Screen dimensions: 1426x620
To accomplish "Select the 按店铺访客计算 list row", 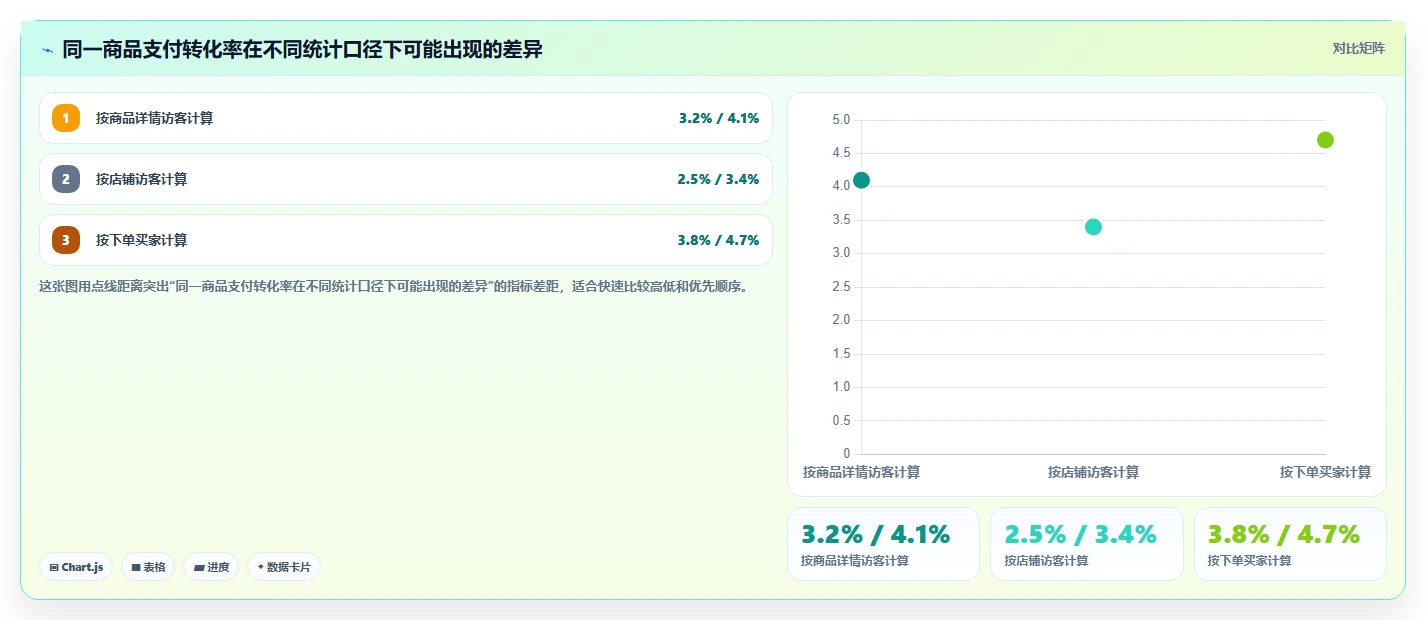I will pos(406,179).
